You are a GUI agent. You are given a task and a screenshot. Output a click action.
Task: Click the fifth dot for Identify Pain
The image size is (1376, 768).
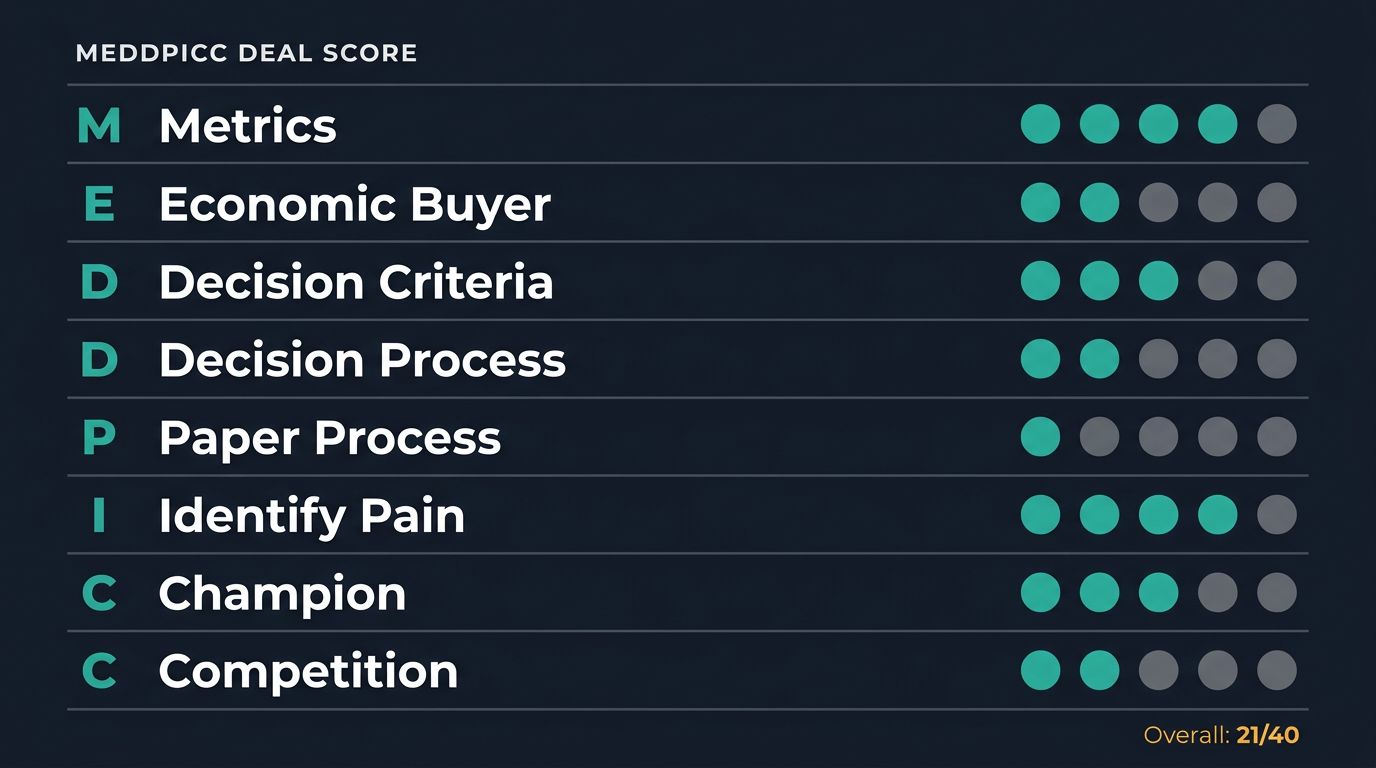click(x=1277, y=515)
